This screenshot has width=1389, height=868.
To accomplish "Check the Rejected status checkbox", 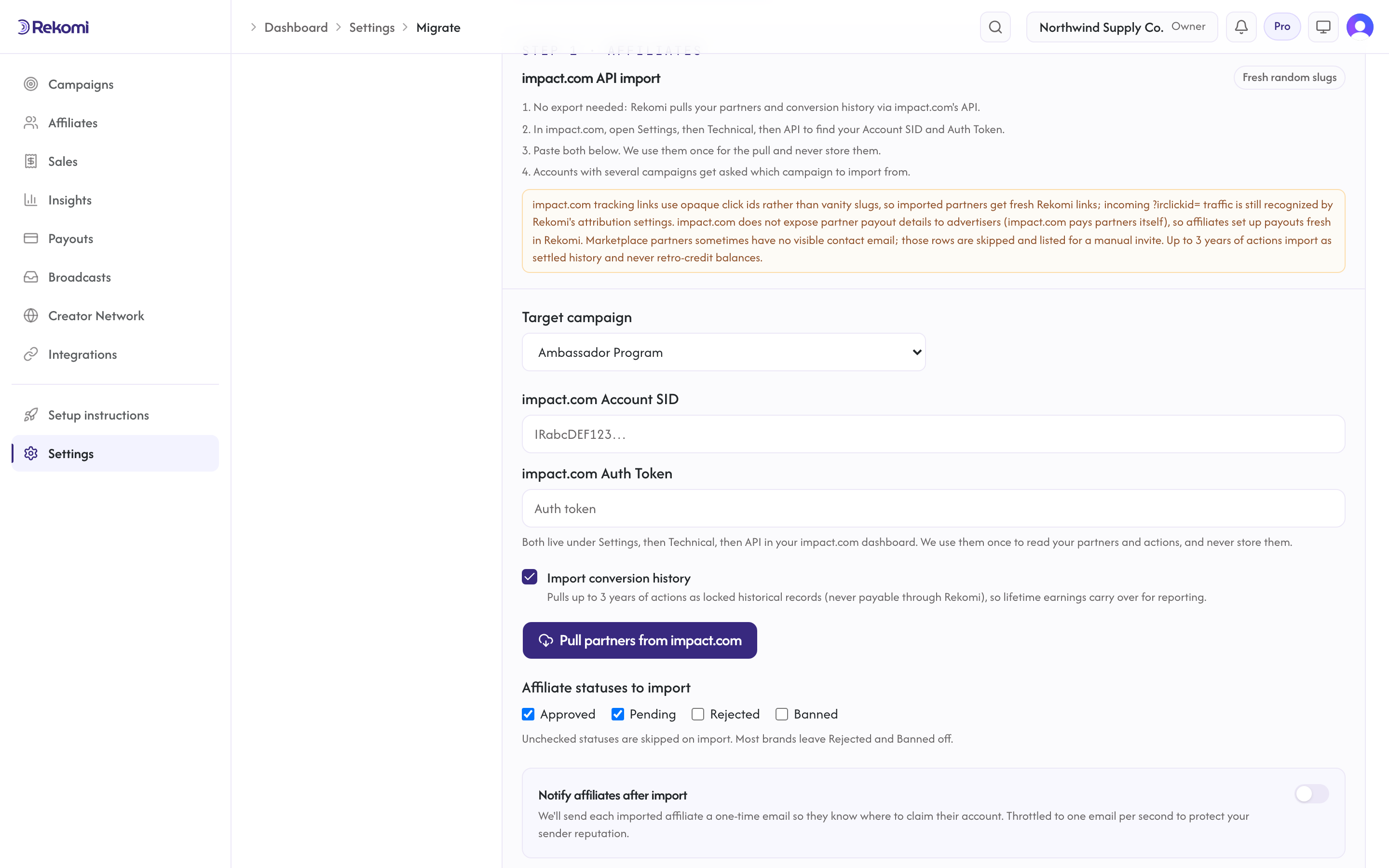I will pyautogui.click(x=698, y=714).
